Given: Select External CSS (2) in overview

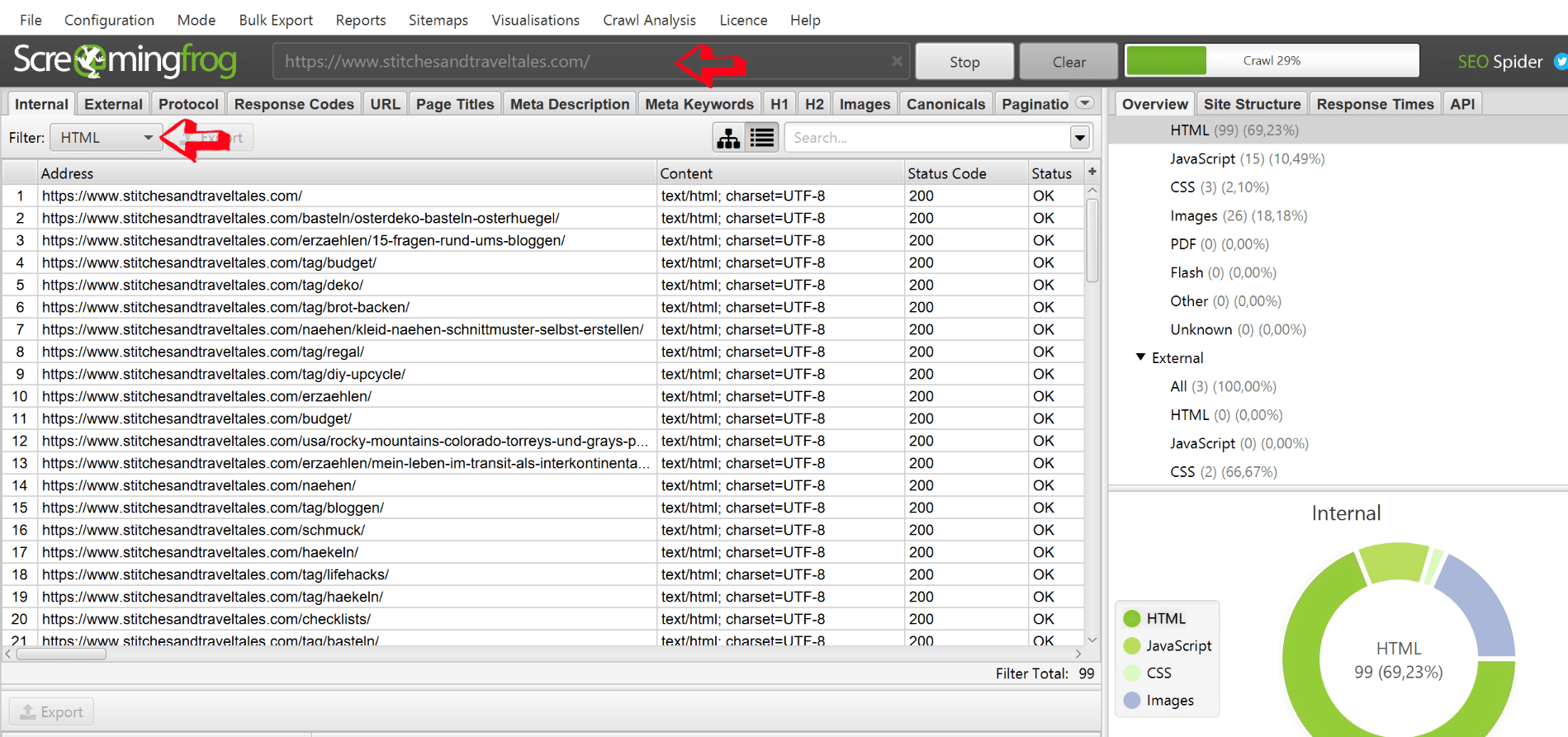Looking at the screenshot, I should [1223, 472].
